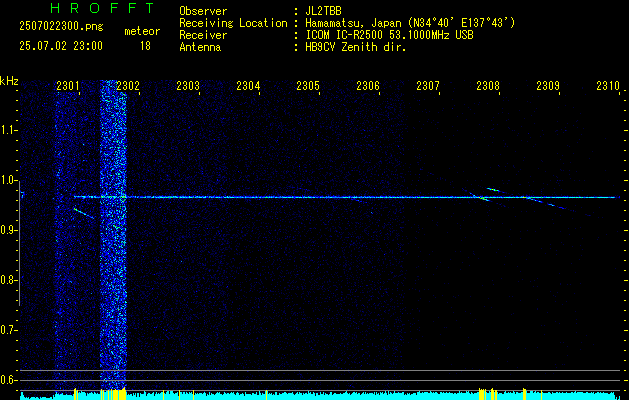Click the bright noise burst band before 2302
The height and width of the screenshot is (400, 629).
point(113,237)
